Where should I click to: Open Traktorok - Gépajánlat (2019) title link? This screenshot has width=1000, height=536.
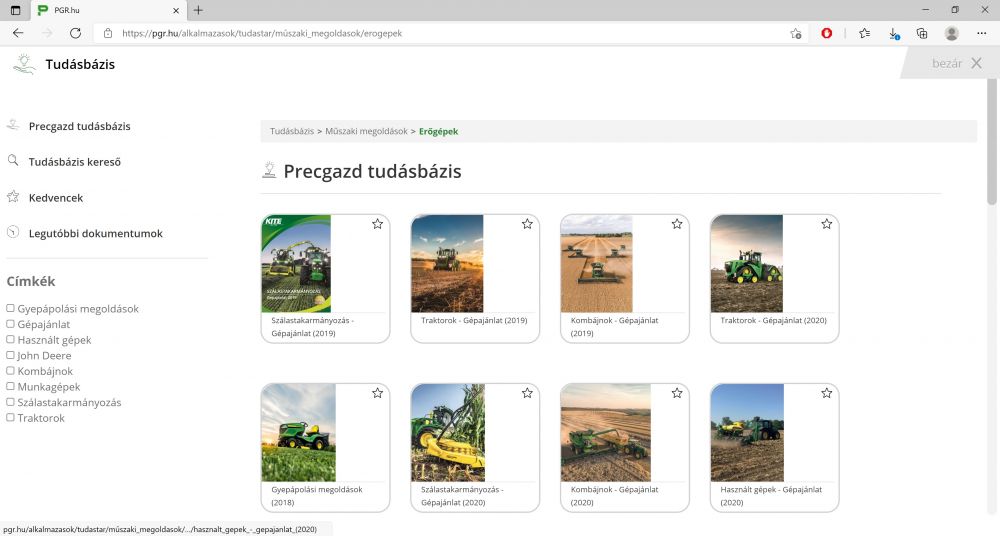point(474,320)
